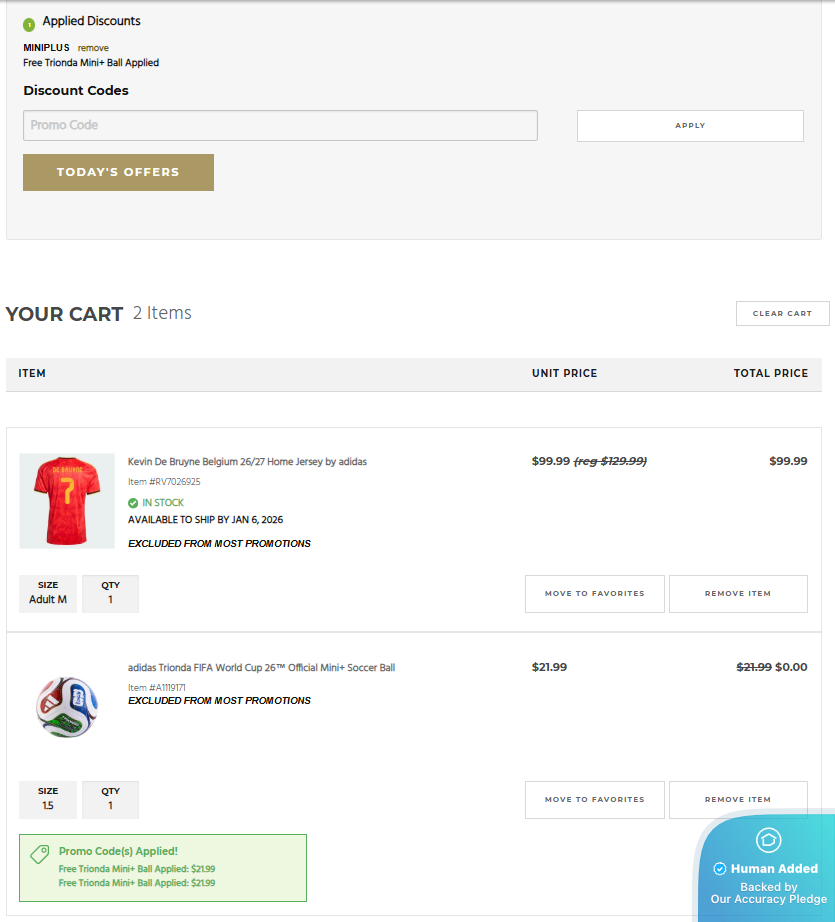Click the Human Added checkmark icon
Screen dimensions: 835x922
point(720,869)
